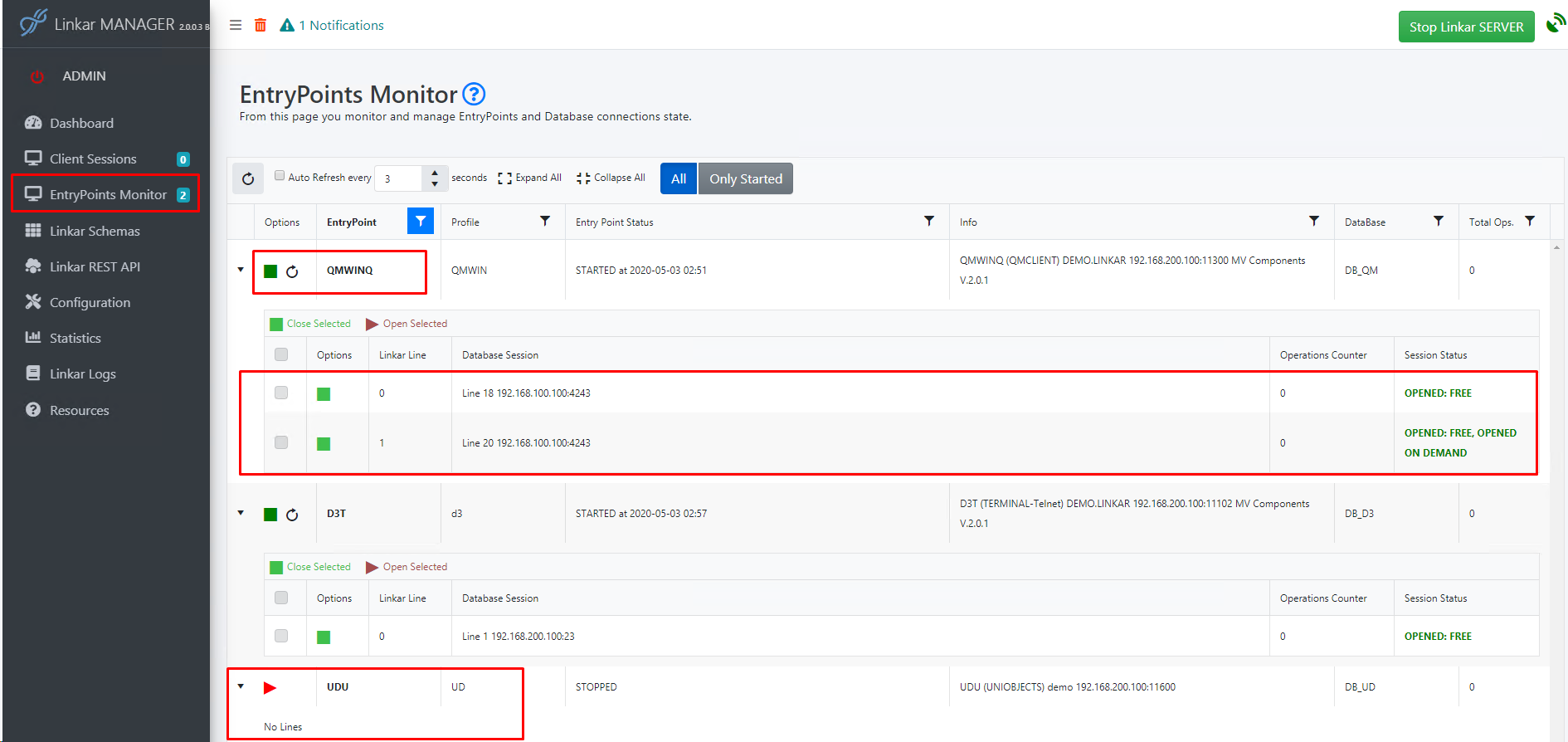This screenshot has width=1568, height=742.
Task: Enable the Auto Refresh checkbox
Action: (x=280, y=176)
